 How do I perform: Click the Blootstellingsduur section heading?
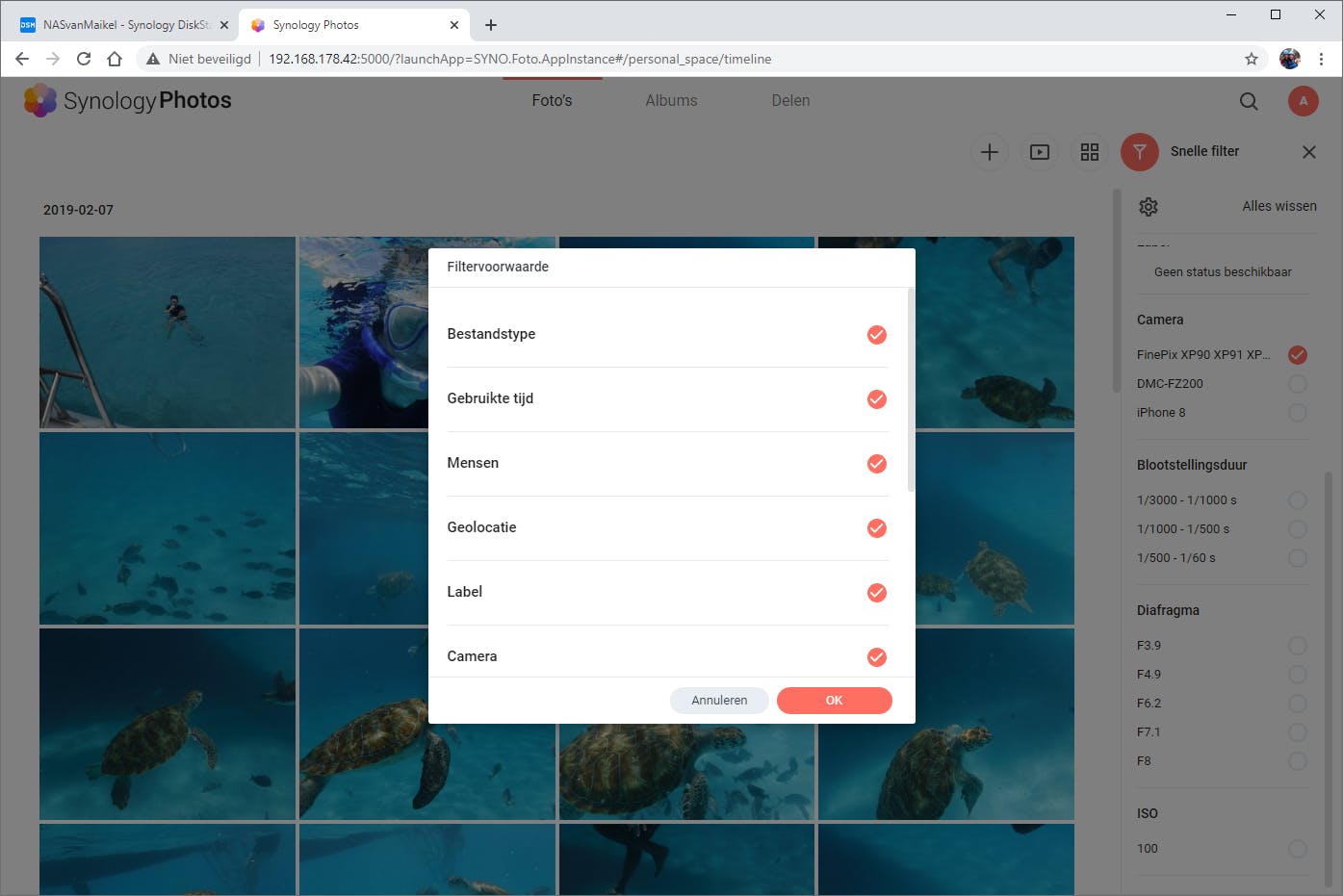[x=1192, y=465]
